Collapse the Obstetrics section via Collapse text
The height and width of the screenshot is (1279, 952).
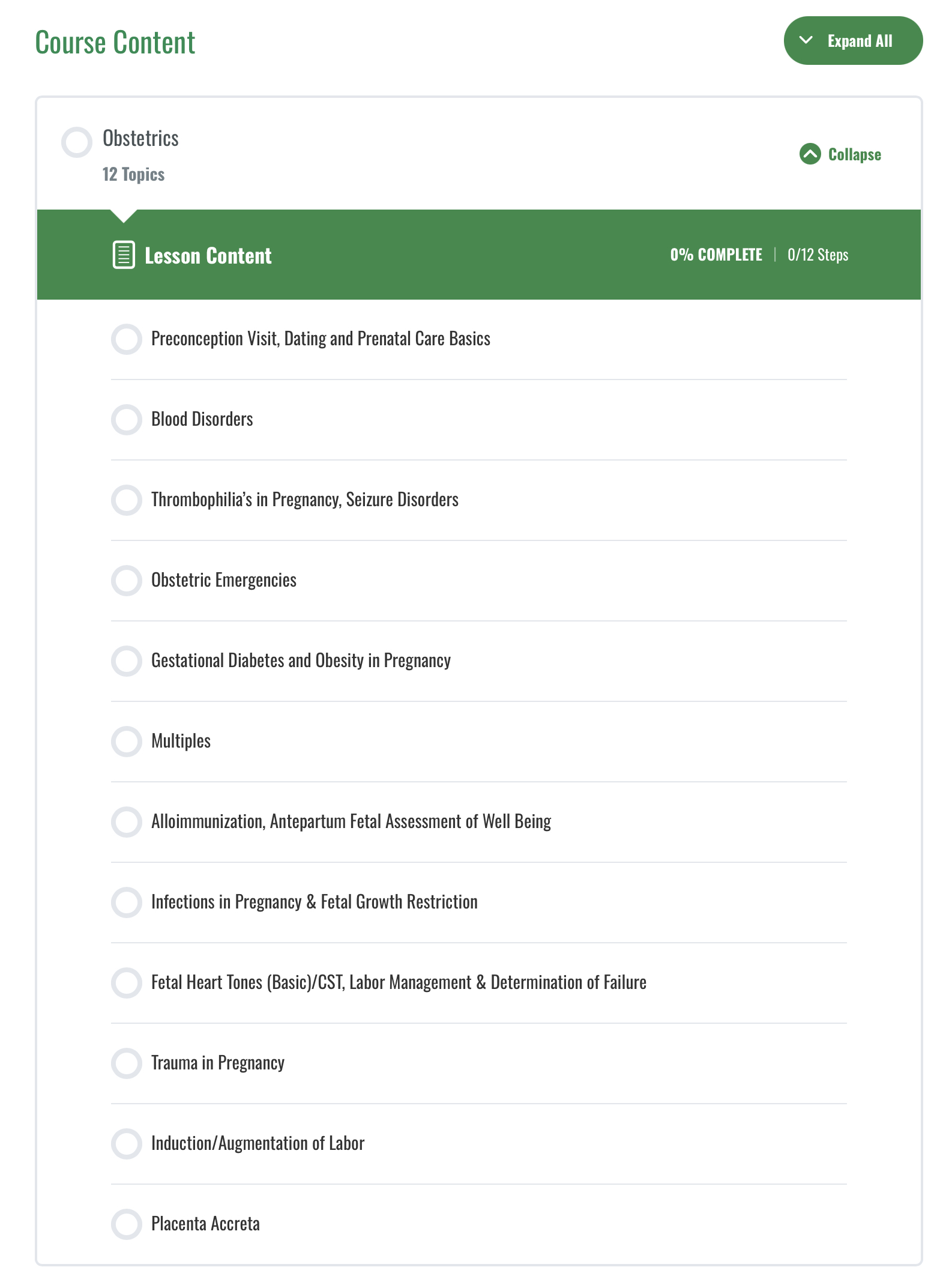[x=854, y=155]
